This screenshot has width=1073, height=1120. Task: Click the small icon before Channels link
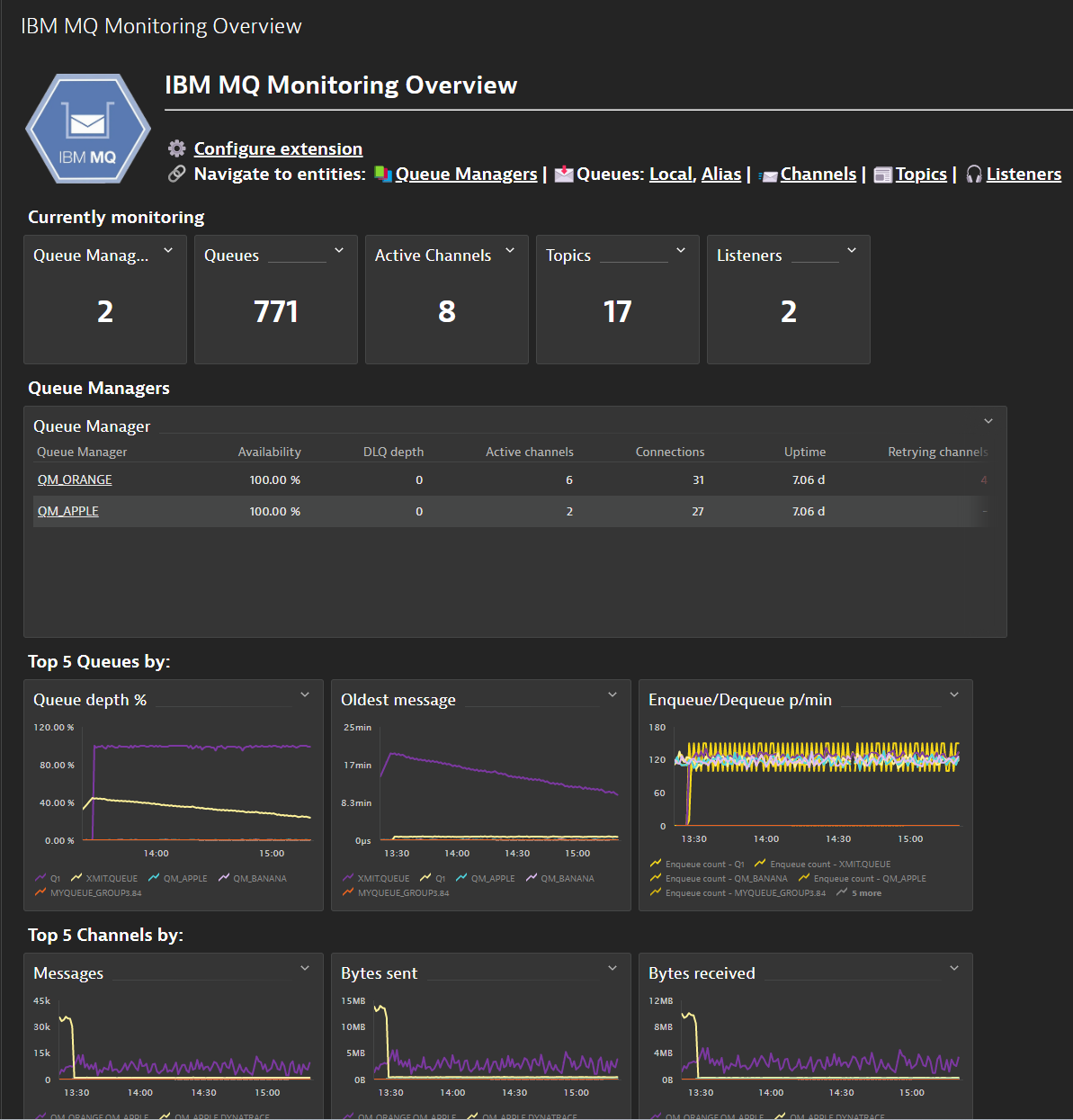click(x=768, y=175)
